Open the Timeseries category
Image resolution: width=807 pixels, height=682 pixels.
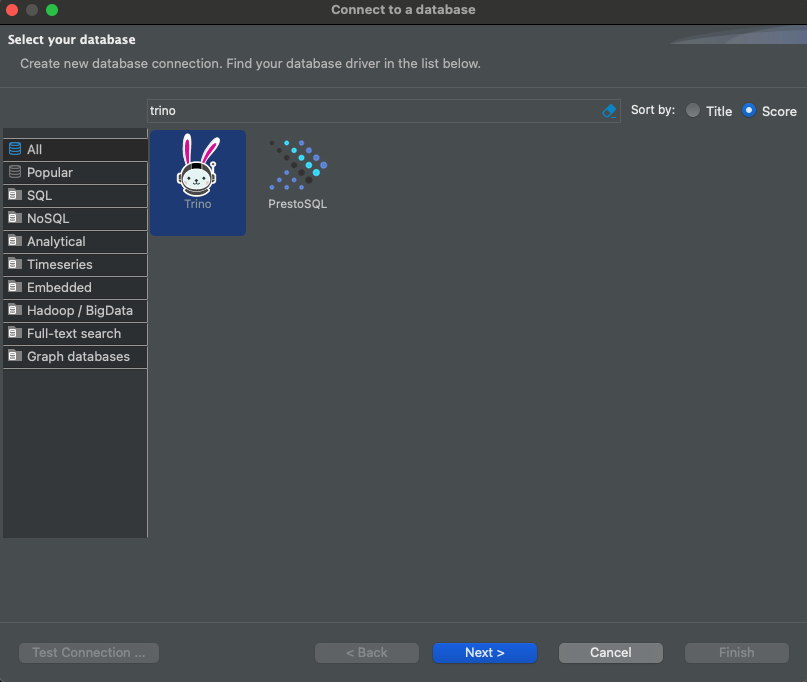point(75,265)
